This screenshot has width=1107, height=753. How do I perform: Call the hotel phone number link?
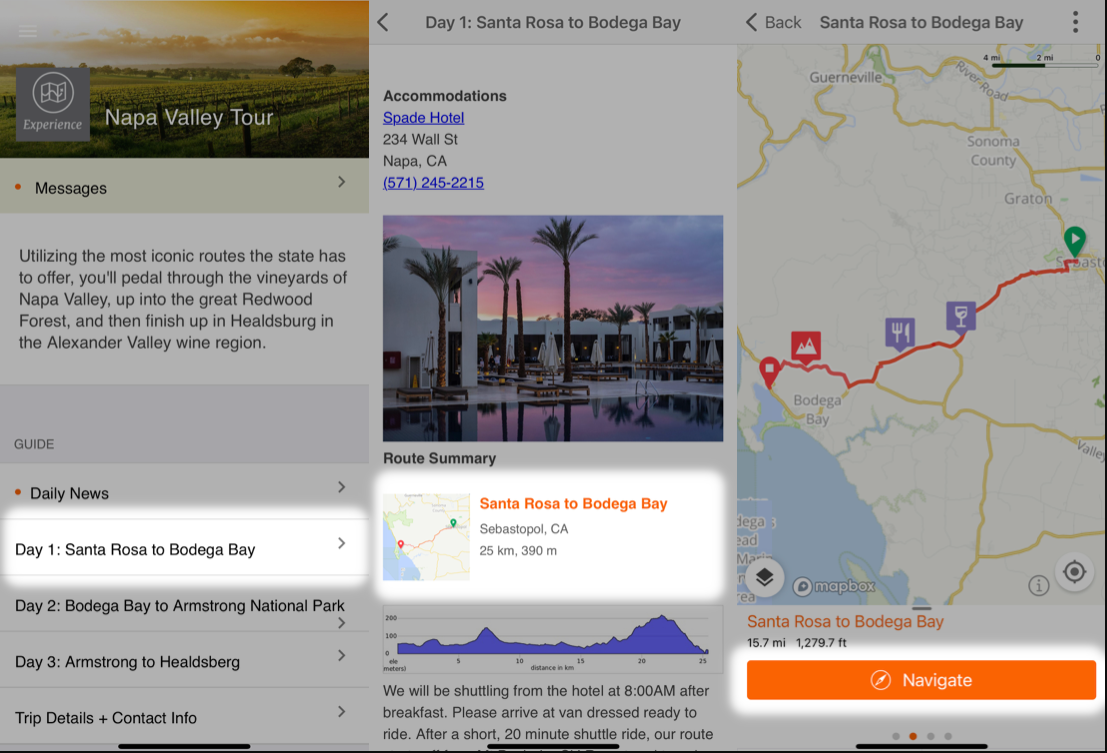433,183
